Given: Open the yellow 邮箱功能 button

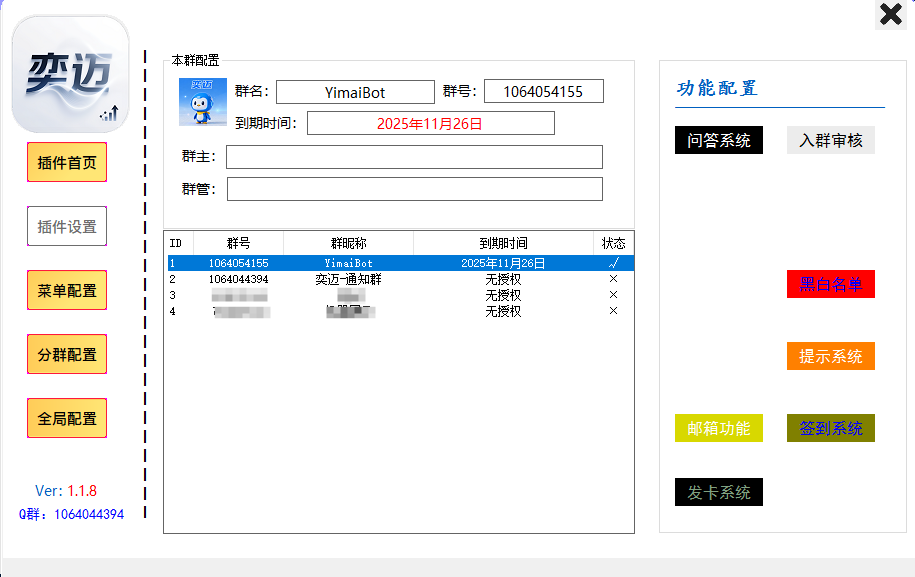Looking at the screenshot, I should tap(719, 428).
